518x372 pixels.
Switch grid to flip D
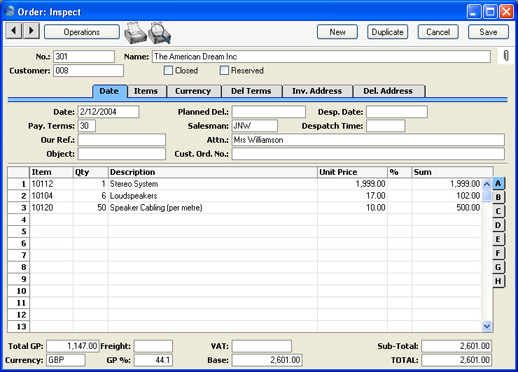(498, 225)
